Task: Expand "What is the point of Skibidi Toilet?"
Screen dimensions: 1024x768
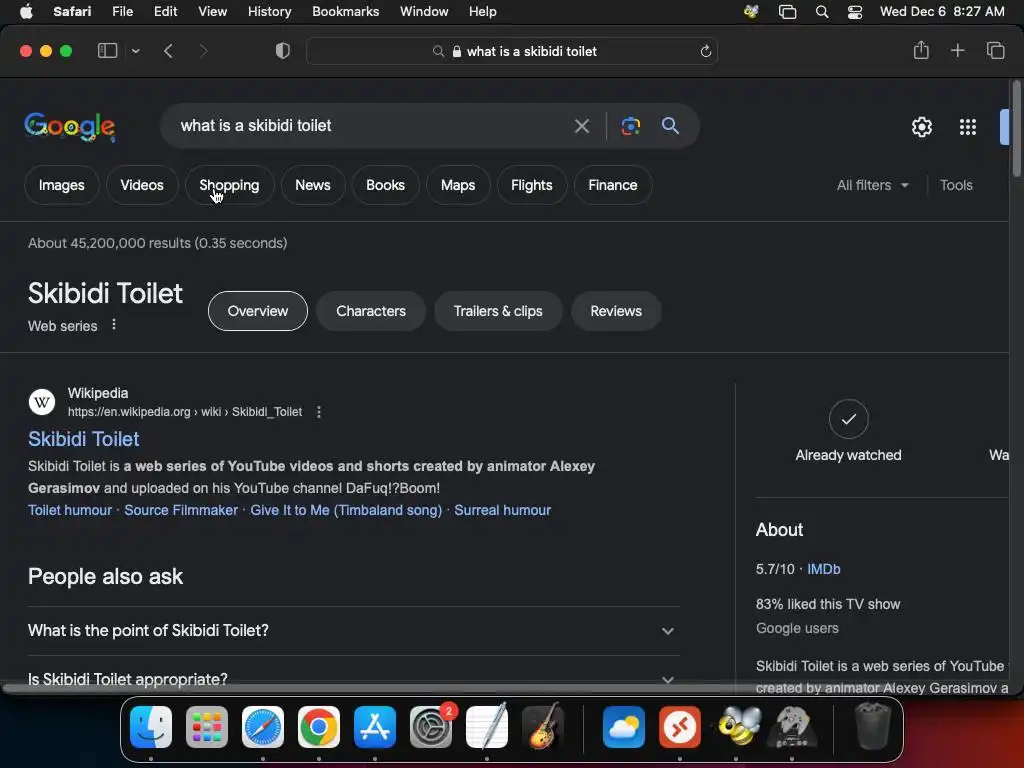Action: pyautogui.click(x=353, y=631)
